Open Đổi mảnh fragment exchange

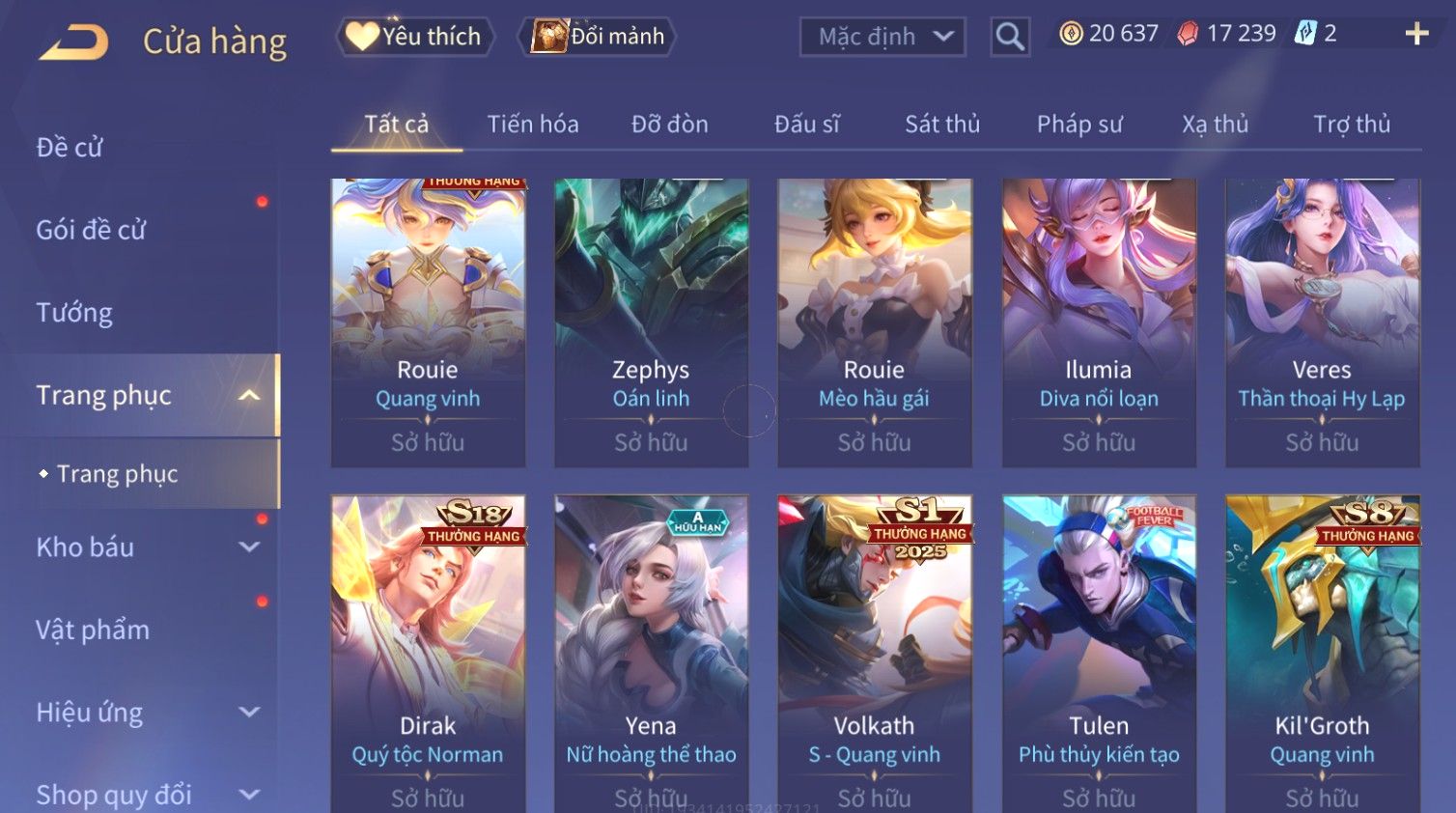598,37
